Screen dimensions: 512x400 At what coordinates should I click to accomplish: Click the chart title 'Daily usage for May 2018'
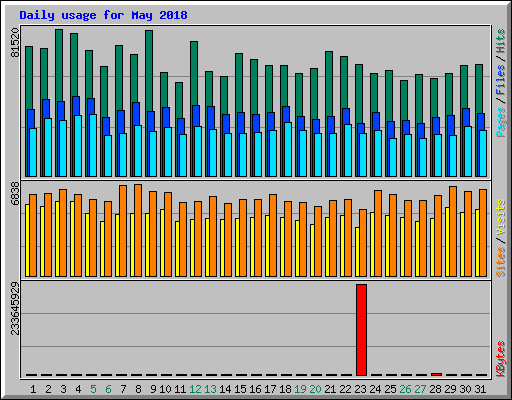pos(103,15)
